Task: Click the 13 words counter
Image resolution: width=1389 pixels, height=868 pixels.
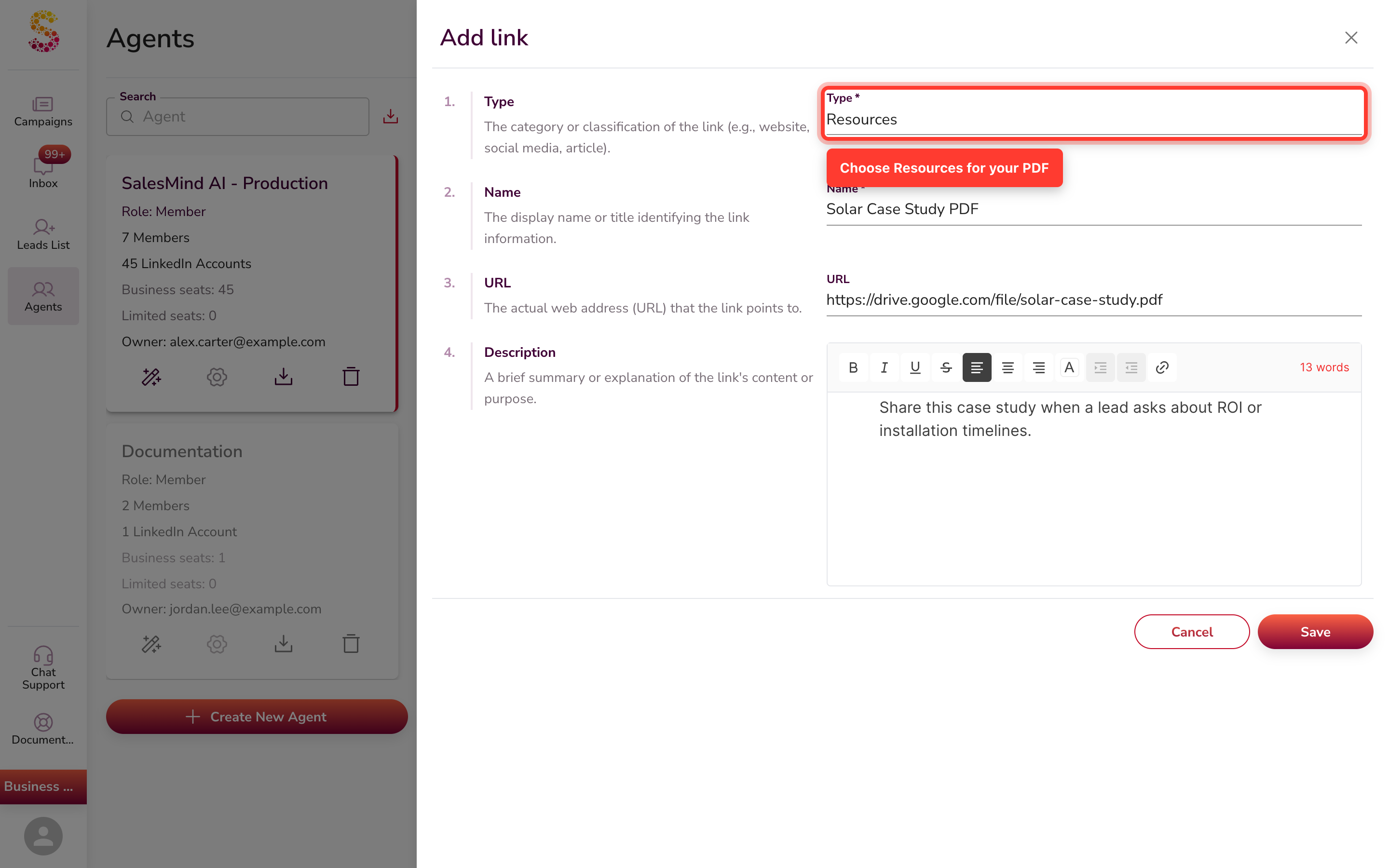Action: pos(1325,367)
